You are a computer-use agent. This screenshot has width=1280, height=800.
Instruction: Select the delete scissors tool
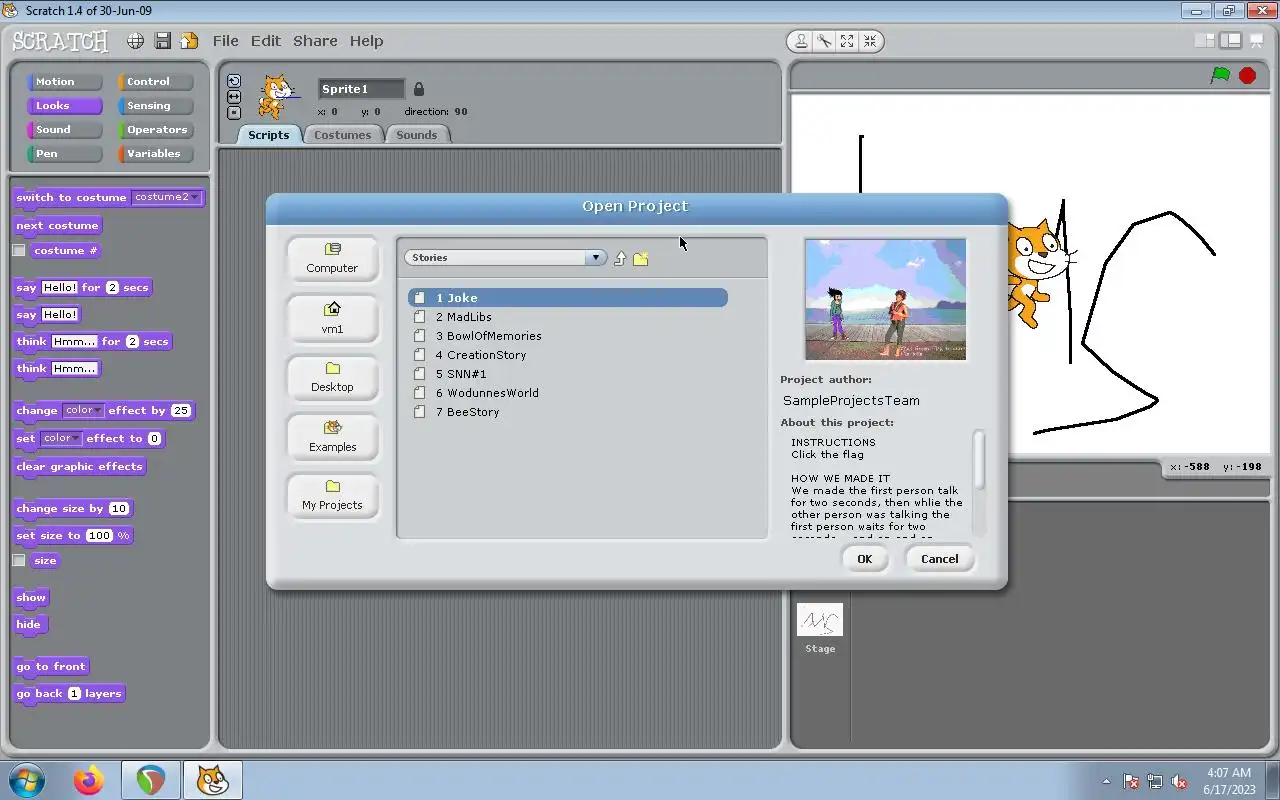[824, 41]
